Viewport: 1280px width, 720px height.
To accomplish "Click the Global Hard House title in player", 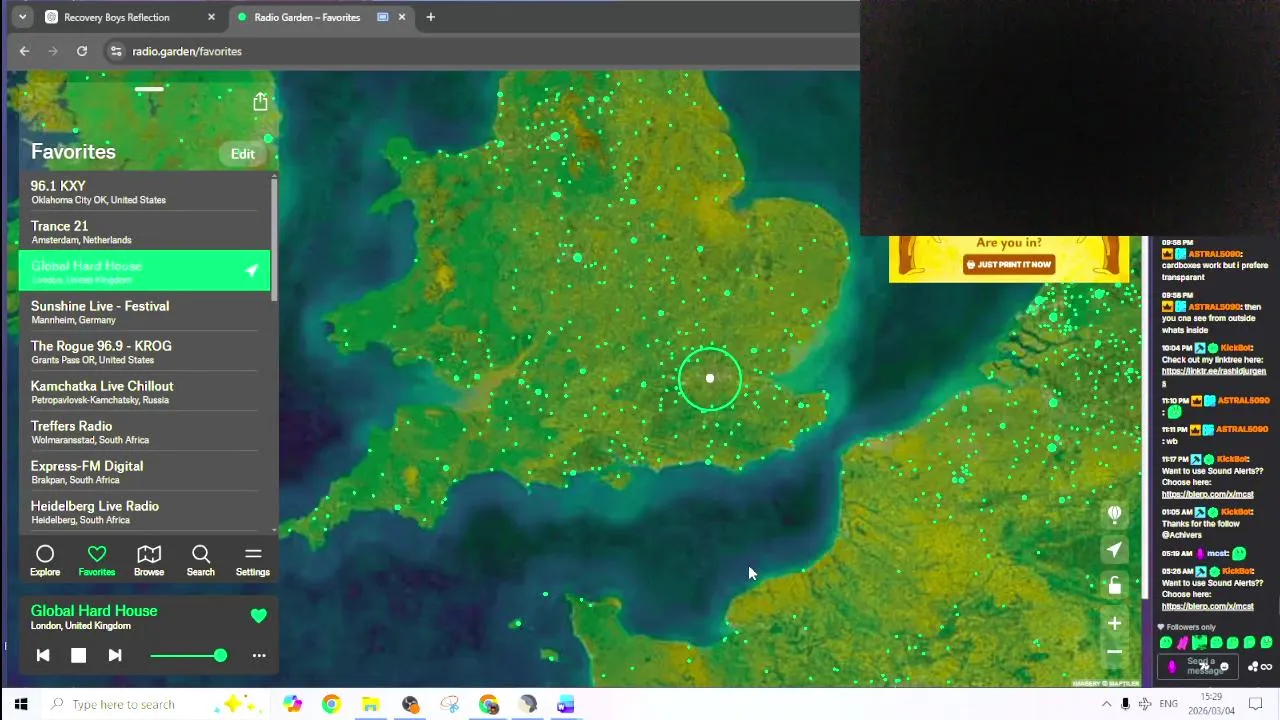I will pos(94,611).
